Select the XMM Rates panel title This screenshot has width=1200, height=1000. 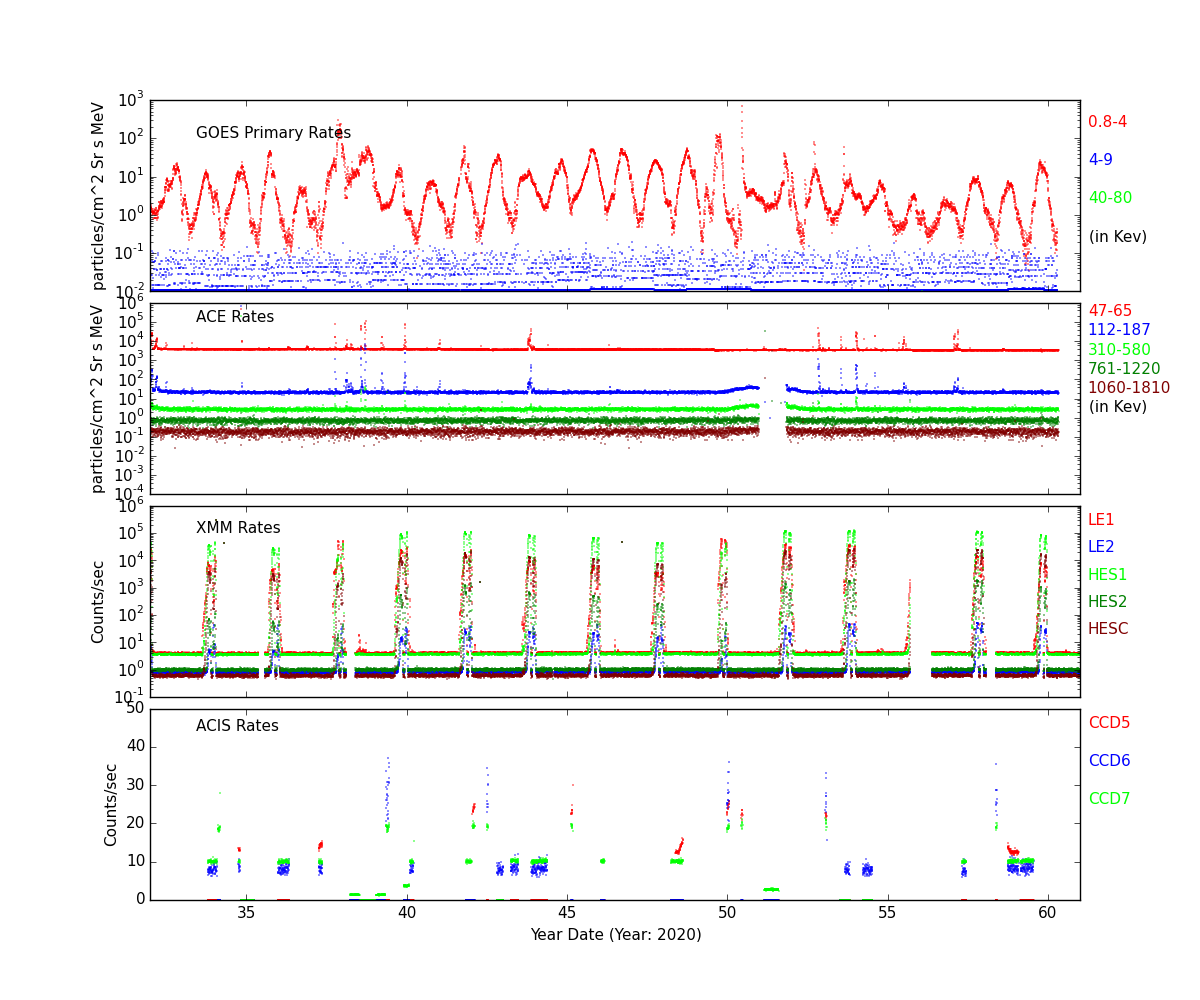(x=238, y=528)
